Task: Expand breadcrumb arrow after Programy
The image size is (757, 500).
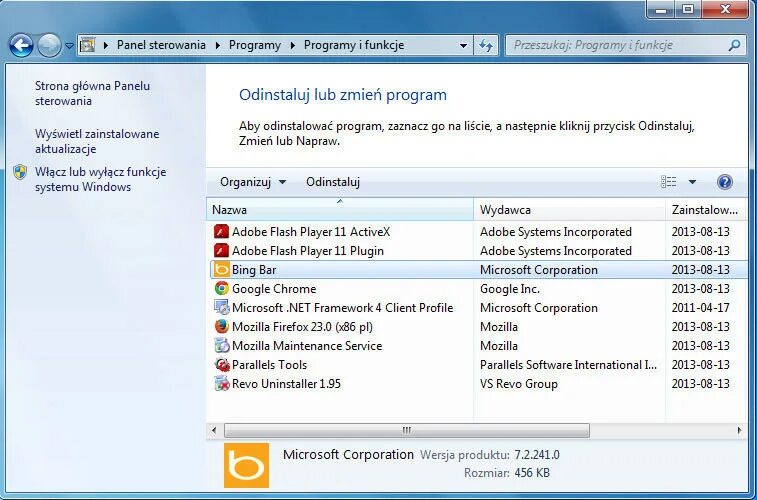Action: click(x=293, y=45)
